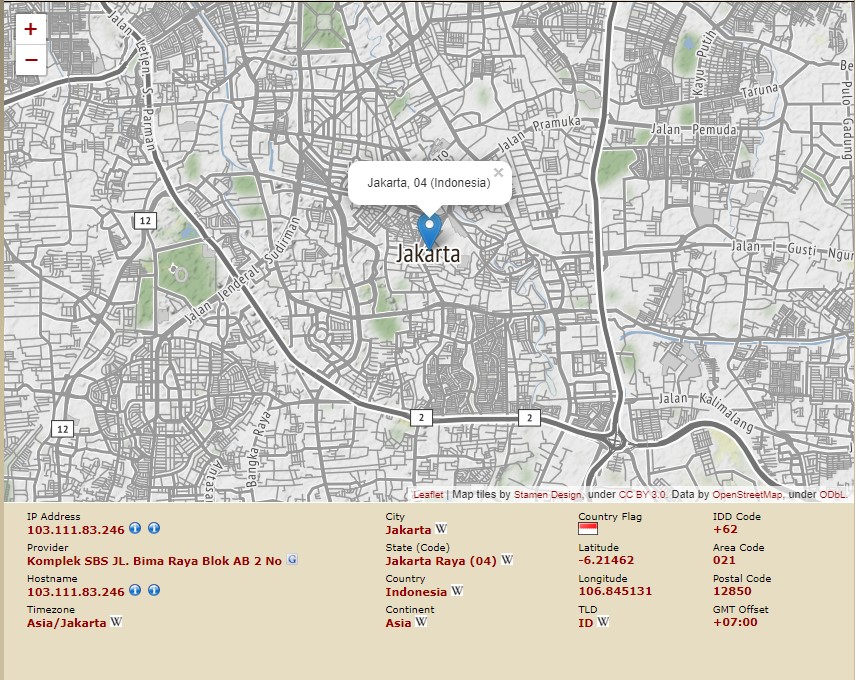This screenshot has height=680, width=855.
Task: Click the Indonesia country flag image
Action: pos(588,529)
